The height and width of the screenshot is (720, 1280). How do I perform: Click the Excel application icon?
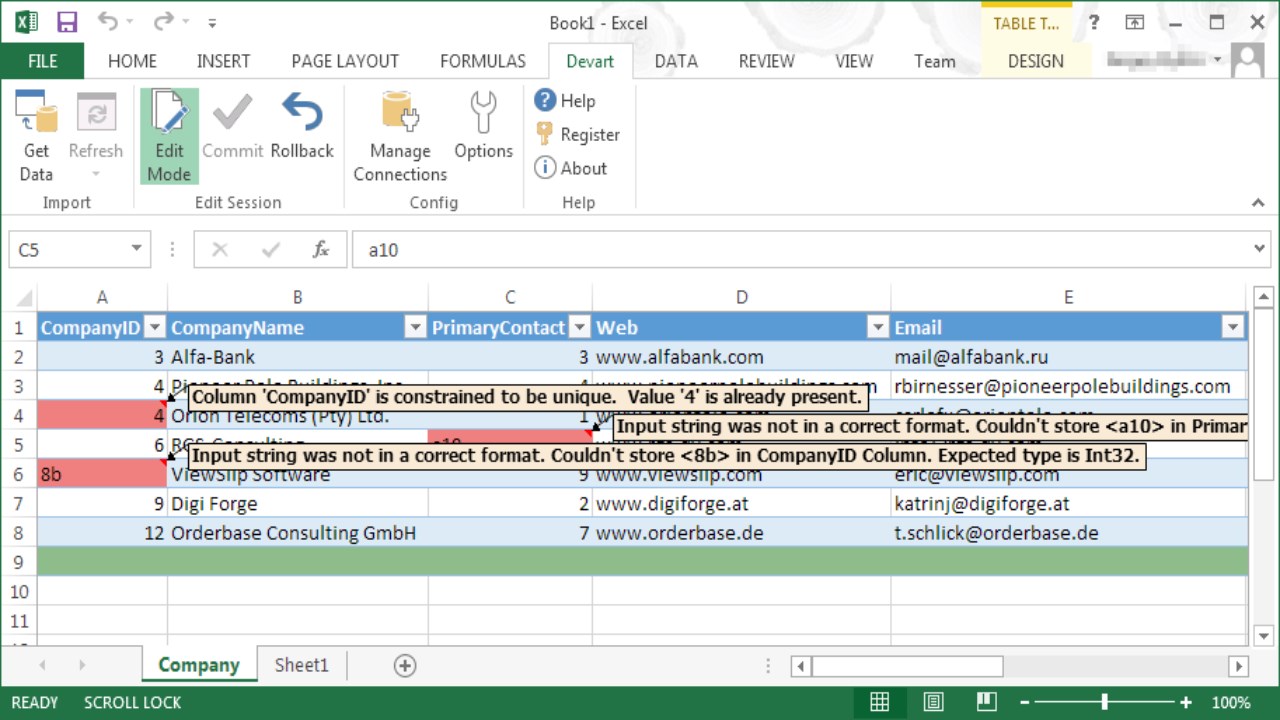[26, 22]
